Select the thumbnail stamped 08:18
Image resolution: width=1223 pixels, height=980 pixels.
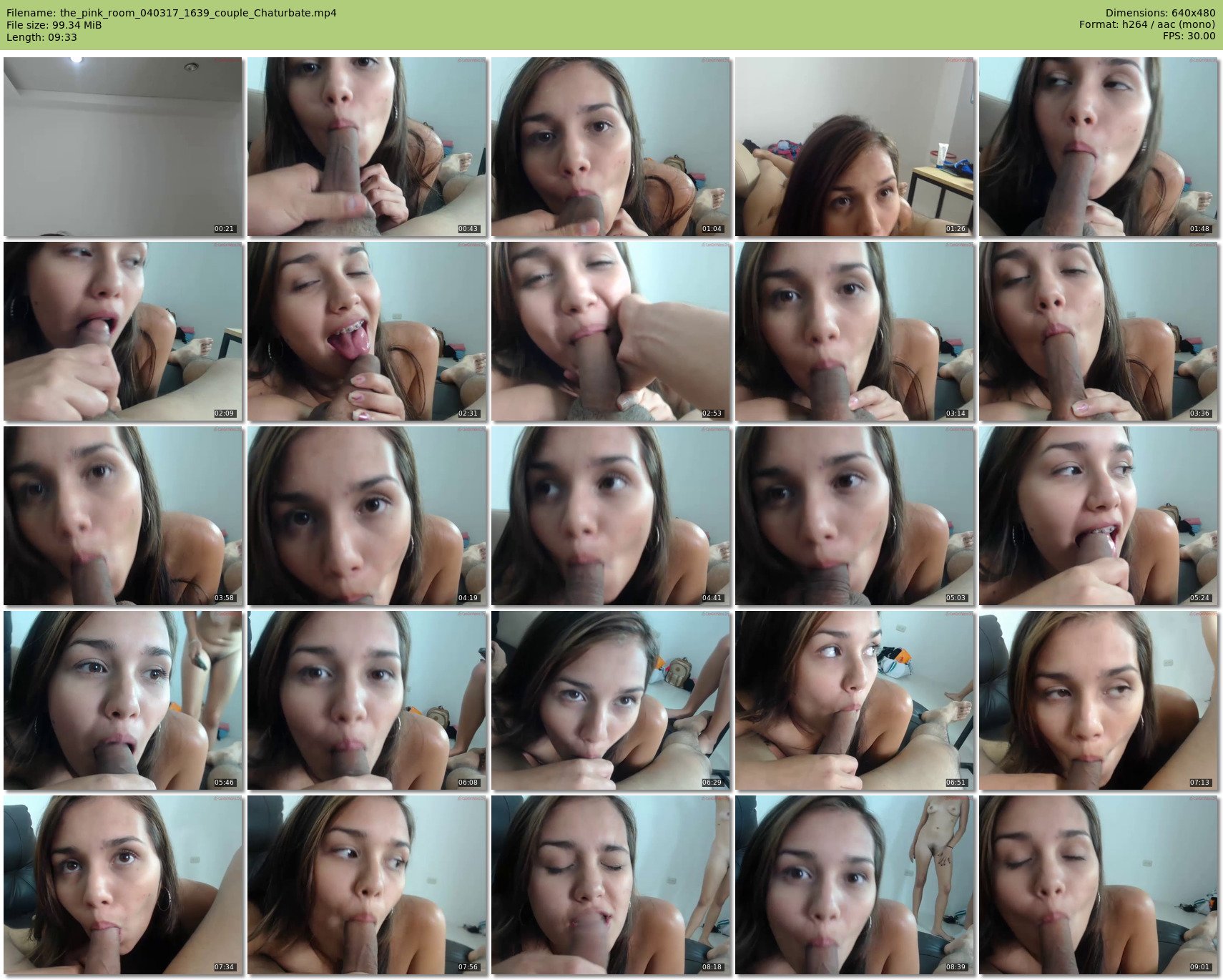(x=611, y=885)
